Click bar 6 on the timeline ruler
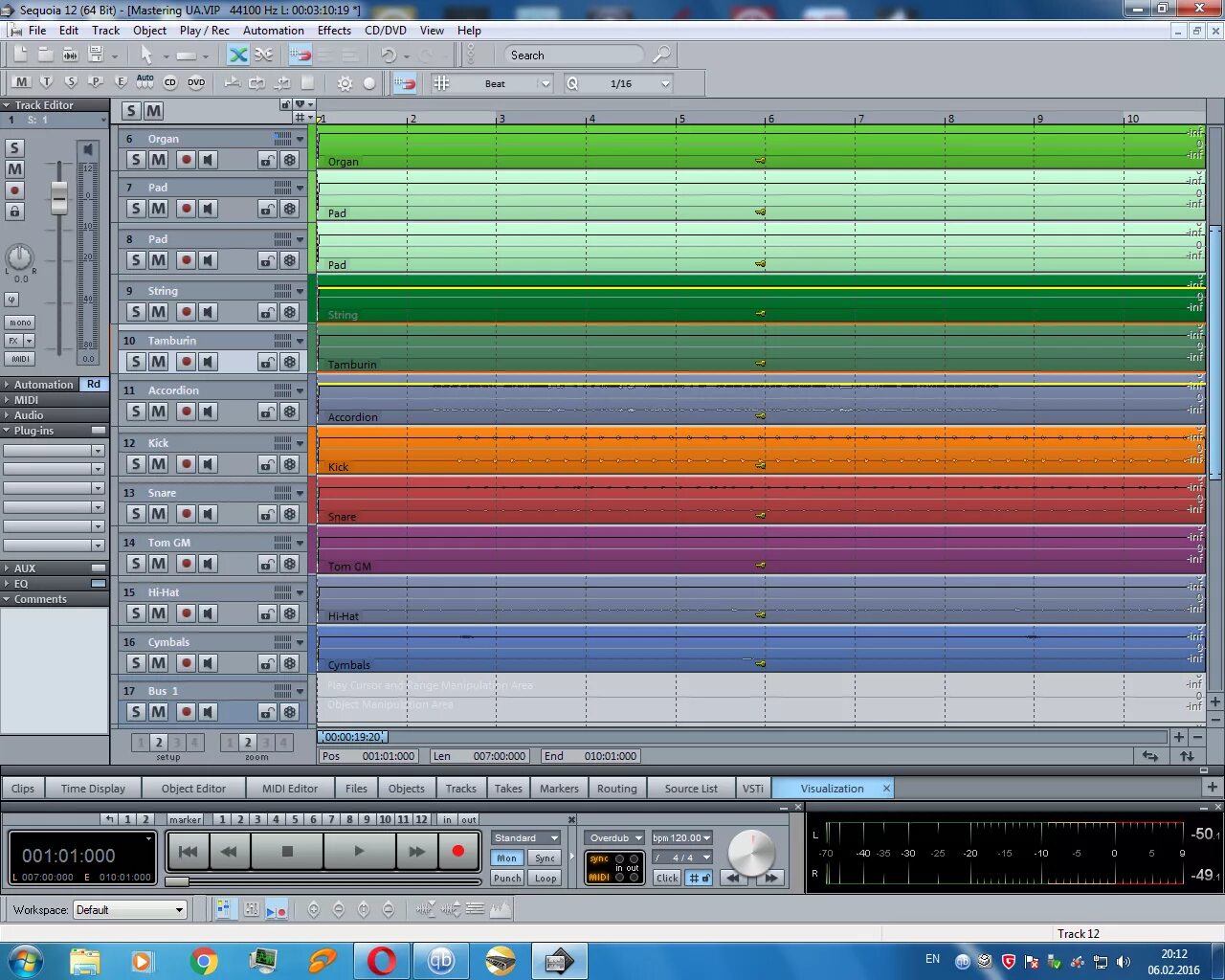Viewport: 1225px width, 980px height. [x=770, y=119]
